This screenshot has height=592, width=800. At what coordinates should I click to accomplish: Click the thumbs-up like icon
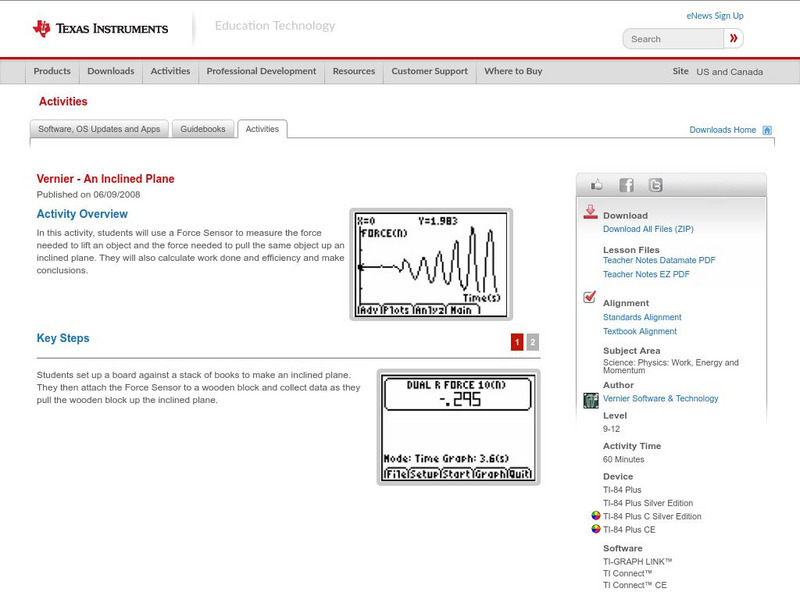pos(597,185)
